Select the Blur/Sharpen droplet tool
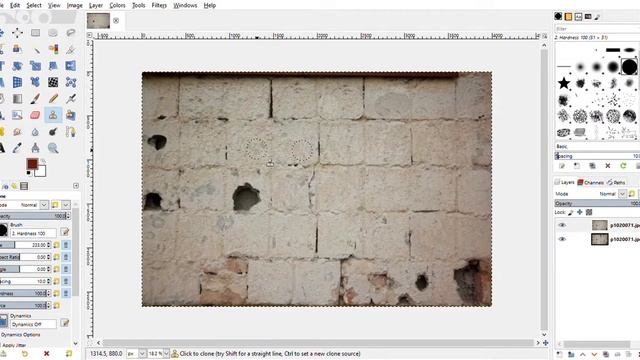This screenshot has width=640, height=360. click(x=36, y=132)
